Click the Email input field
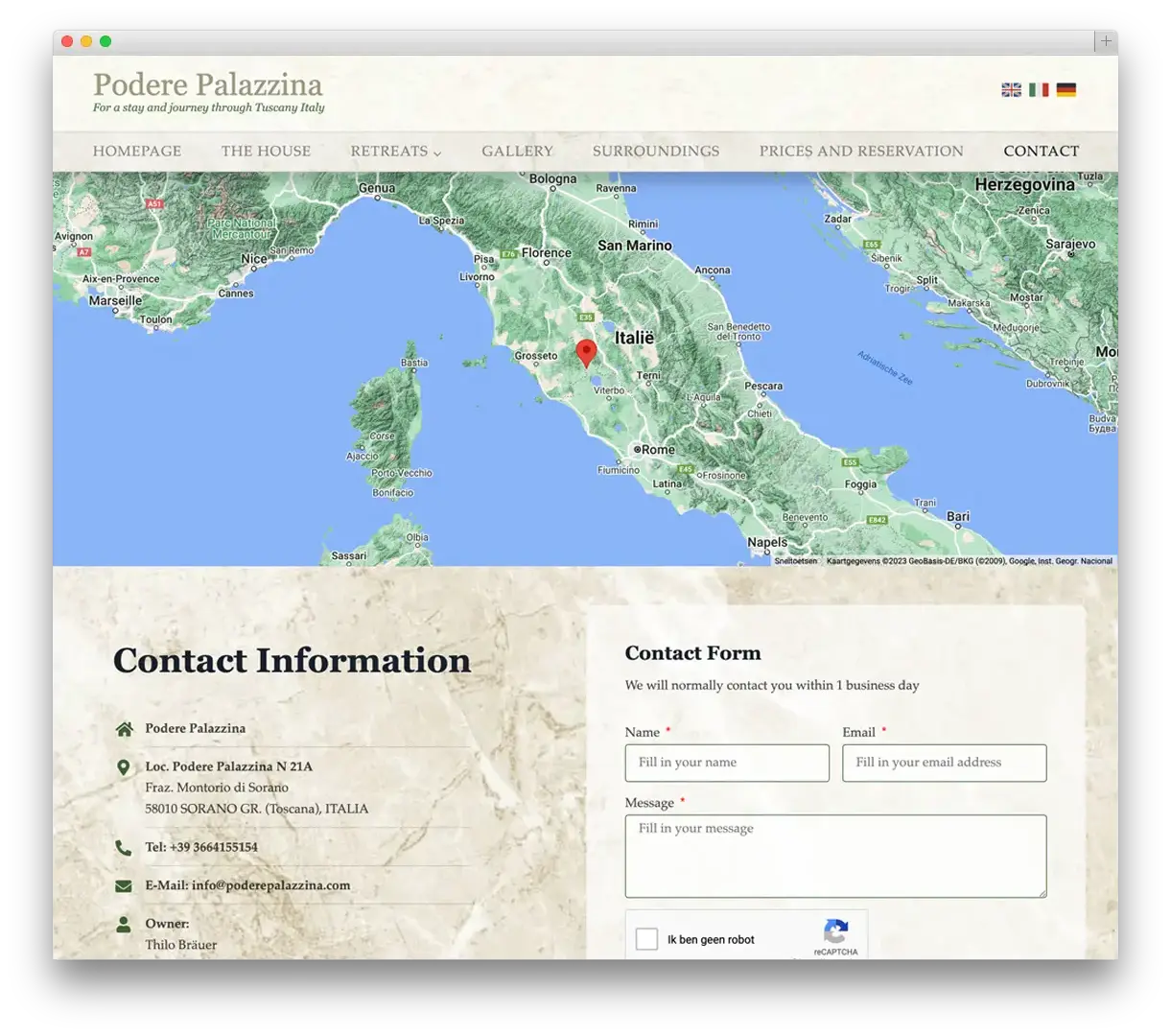Viewport: 1171px width, 1036px height. click(x=945, y=763)
